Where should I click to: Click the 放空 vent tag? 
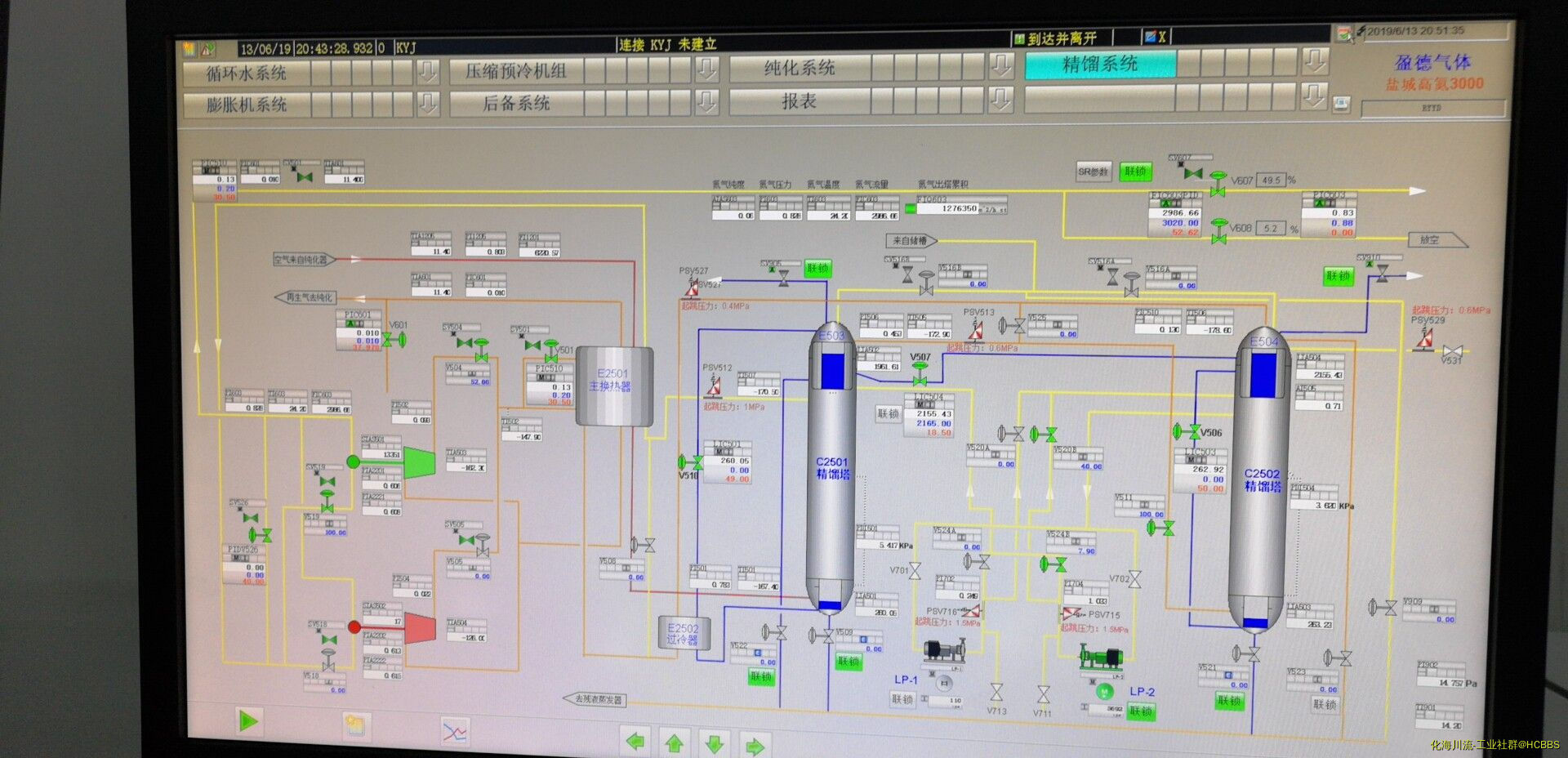pyautogui.click(x=1437, y=240)
